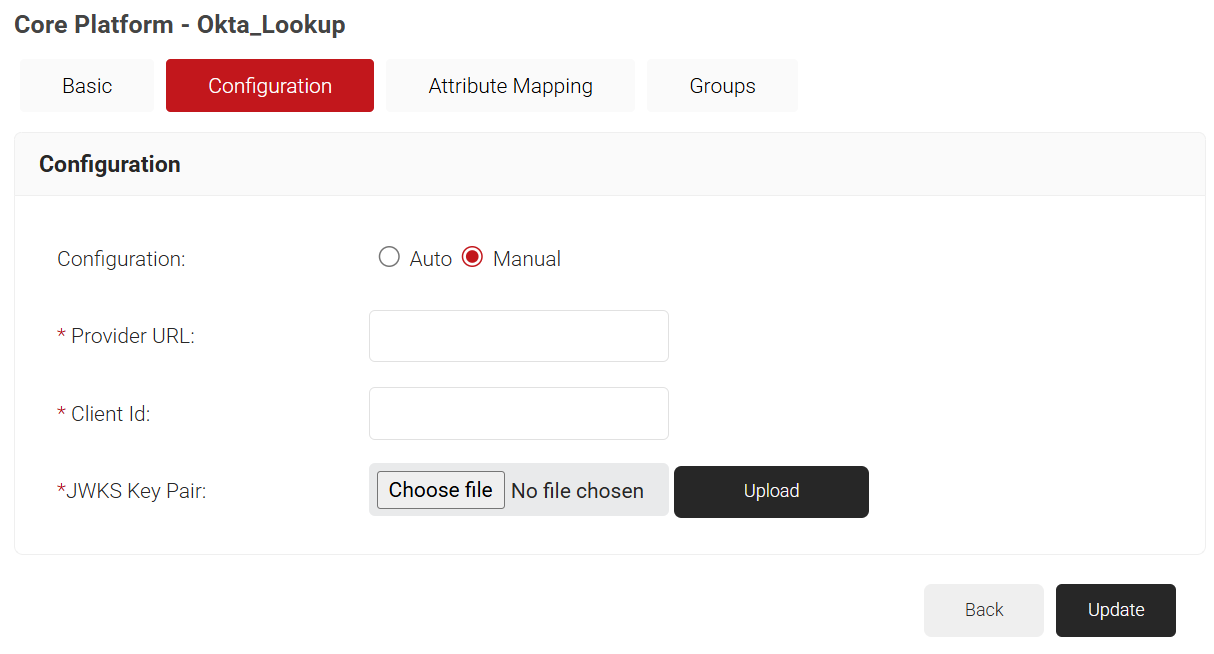The height and width of the screenshot is (654, 1214).
Task: Switch to the Basic tab
Action: click(x=87, y=86)
